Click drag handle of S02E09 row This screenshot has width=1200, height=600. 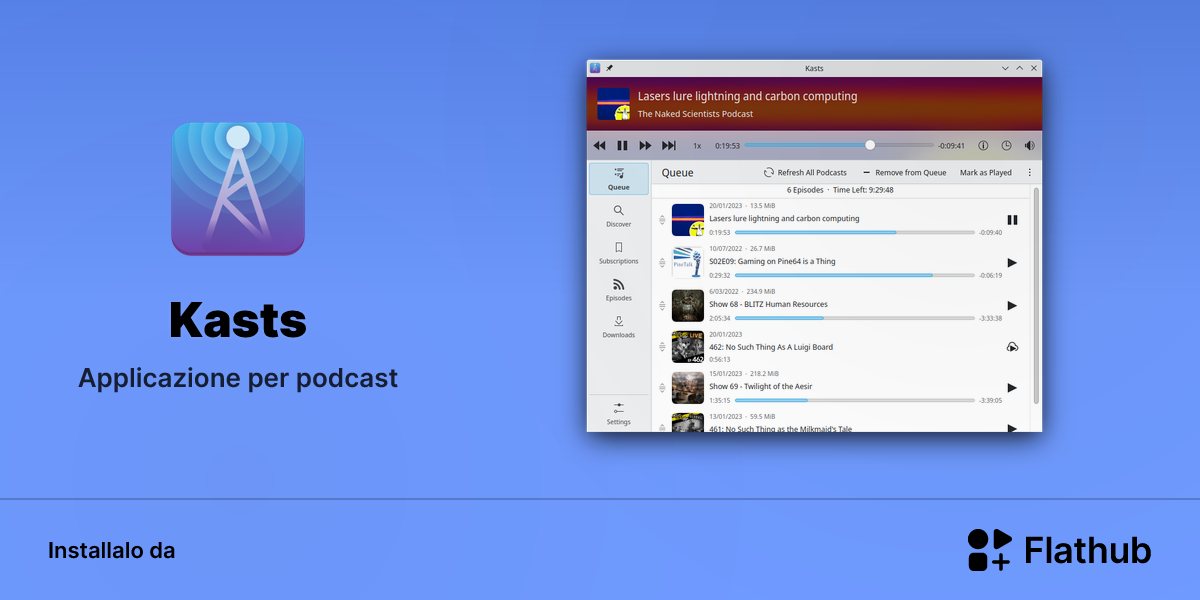pyautogui.click(x=662, y=263)
